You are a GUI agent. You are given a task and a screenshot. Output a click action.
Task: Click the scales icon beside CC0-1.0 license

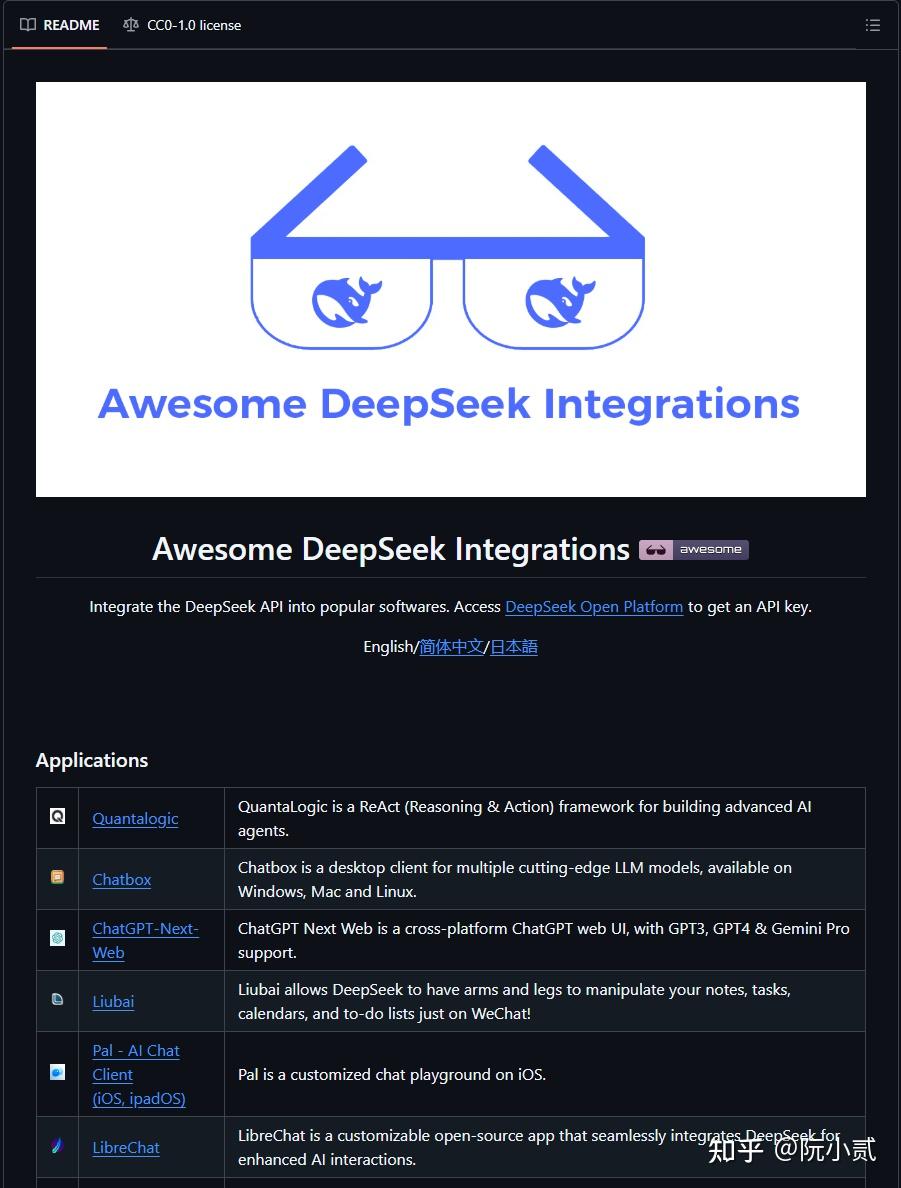point(131,25)
